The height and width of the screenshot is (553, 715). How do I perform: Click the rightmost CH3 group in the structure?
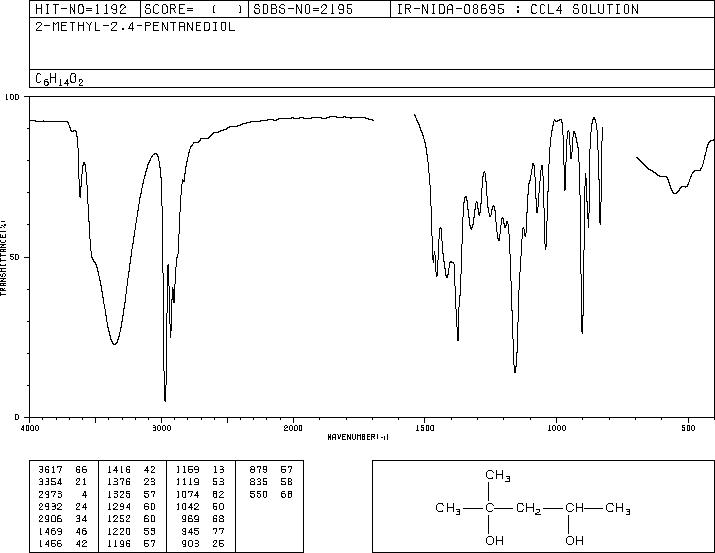pyautogui.click(x=618, y=508)
